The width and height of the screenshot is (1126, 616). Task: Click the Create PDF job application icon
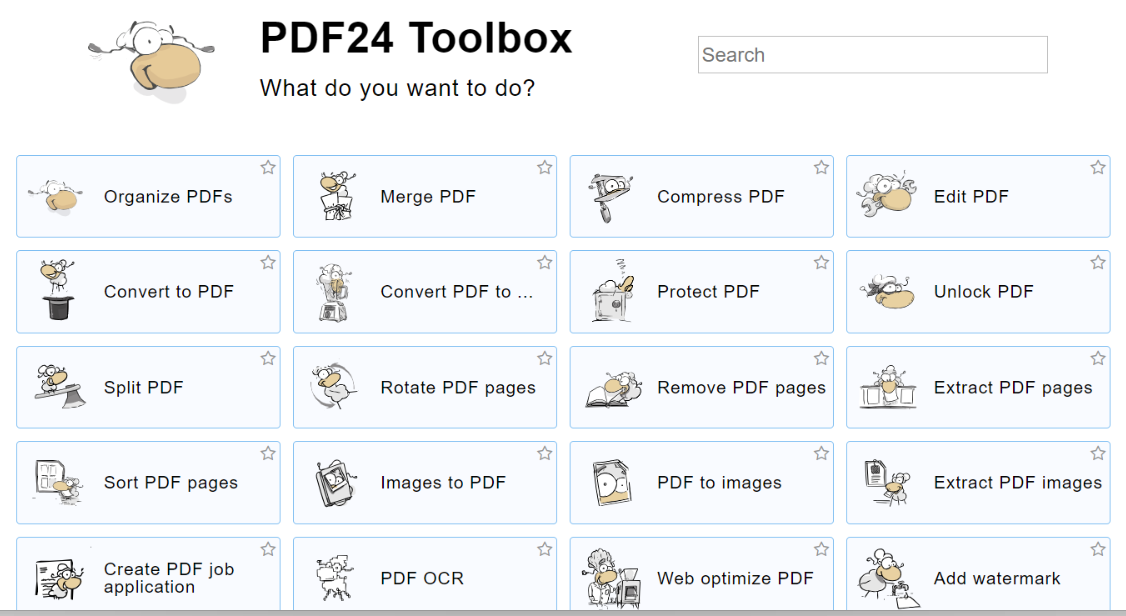tap(59, 579)
